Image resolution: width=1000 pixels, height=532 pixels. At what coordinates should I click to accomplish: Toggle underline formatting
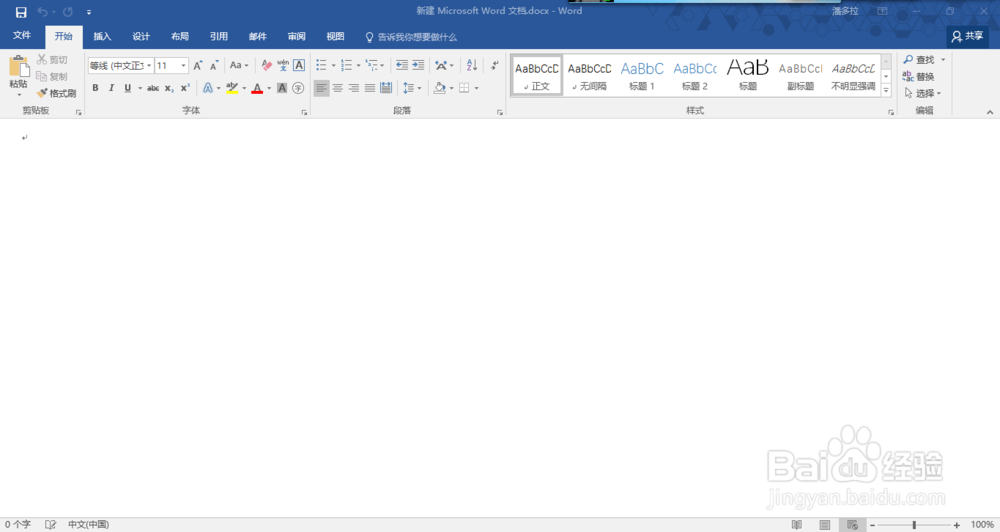tap(128, 88)
